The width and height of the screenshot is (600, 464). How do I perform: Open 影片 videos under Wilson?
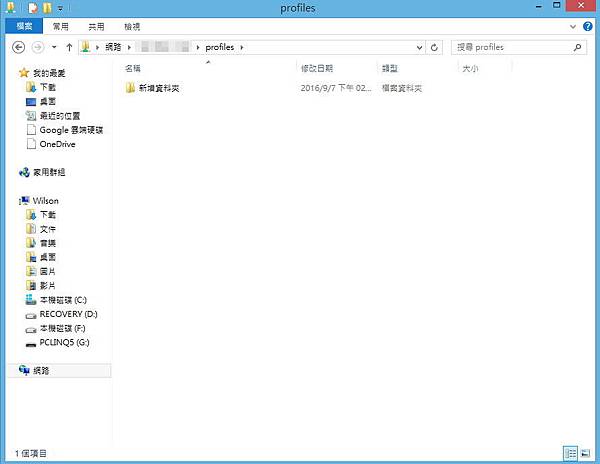click(48, 285)
